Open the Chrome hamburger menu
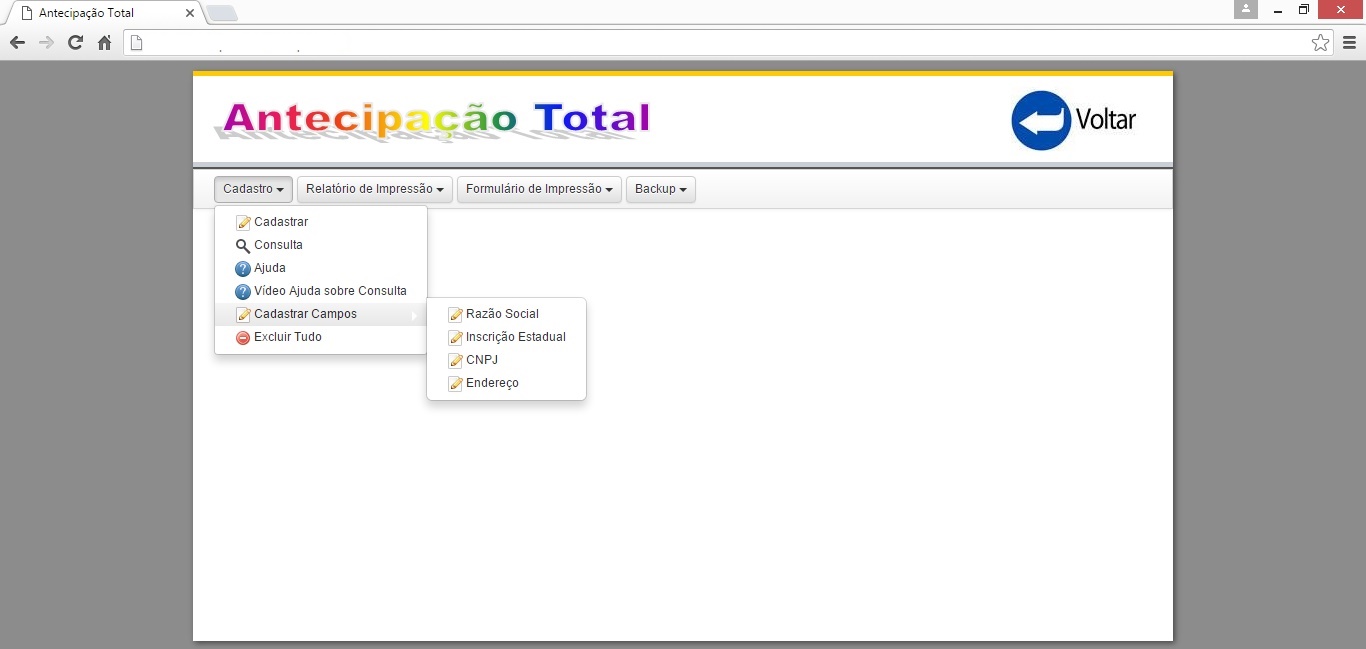 (1349, 43)
